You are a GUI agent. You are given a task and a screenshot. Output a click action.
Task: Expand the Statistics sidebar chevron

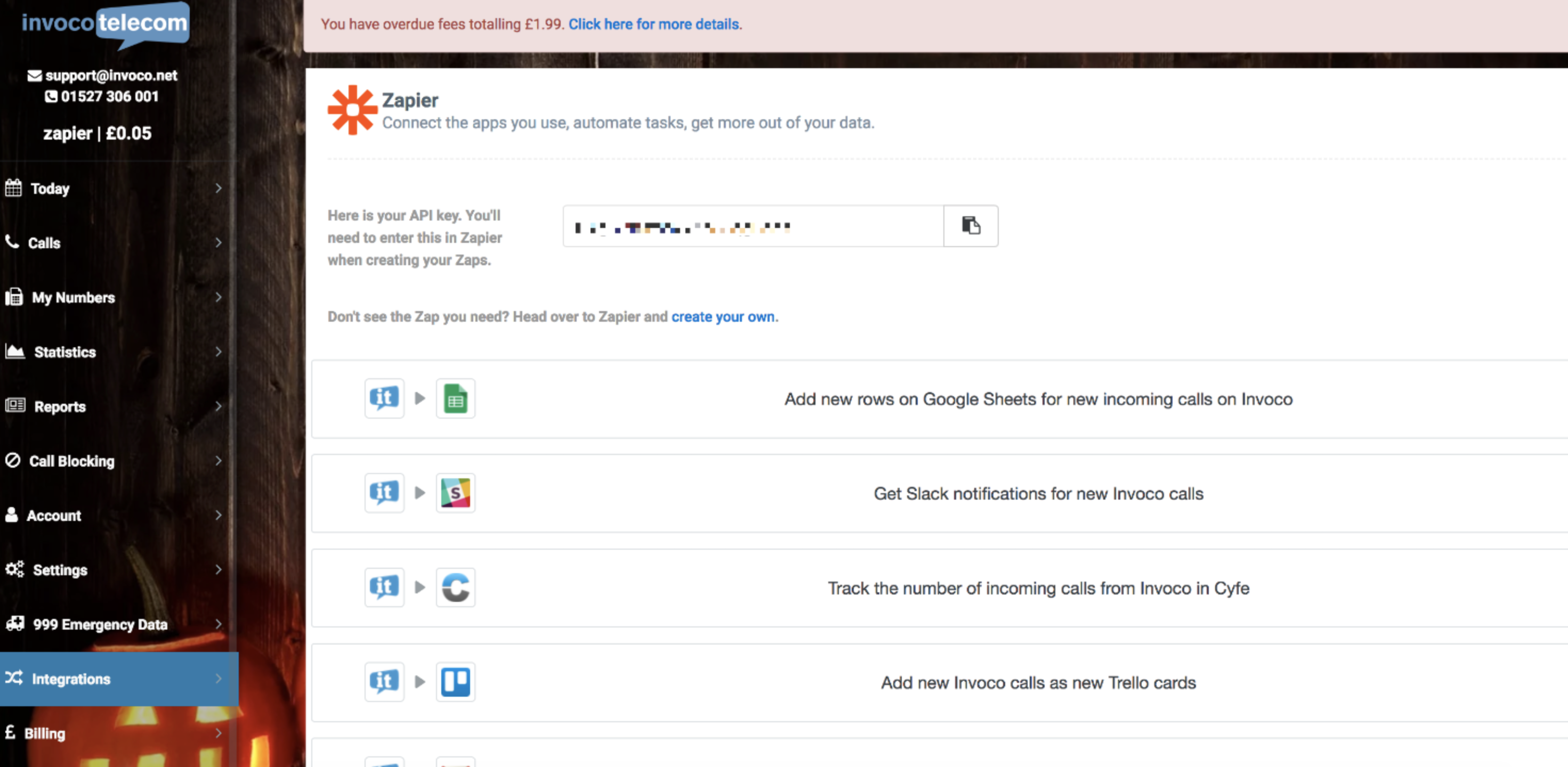[219, 352]
